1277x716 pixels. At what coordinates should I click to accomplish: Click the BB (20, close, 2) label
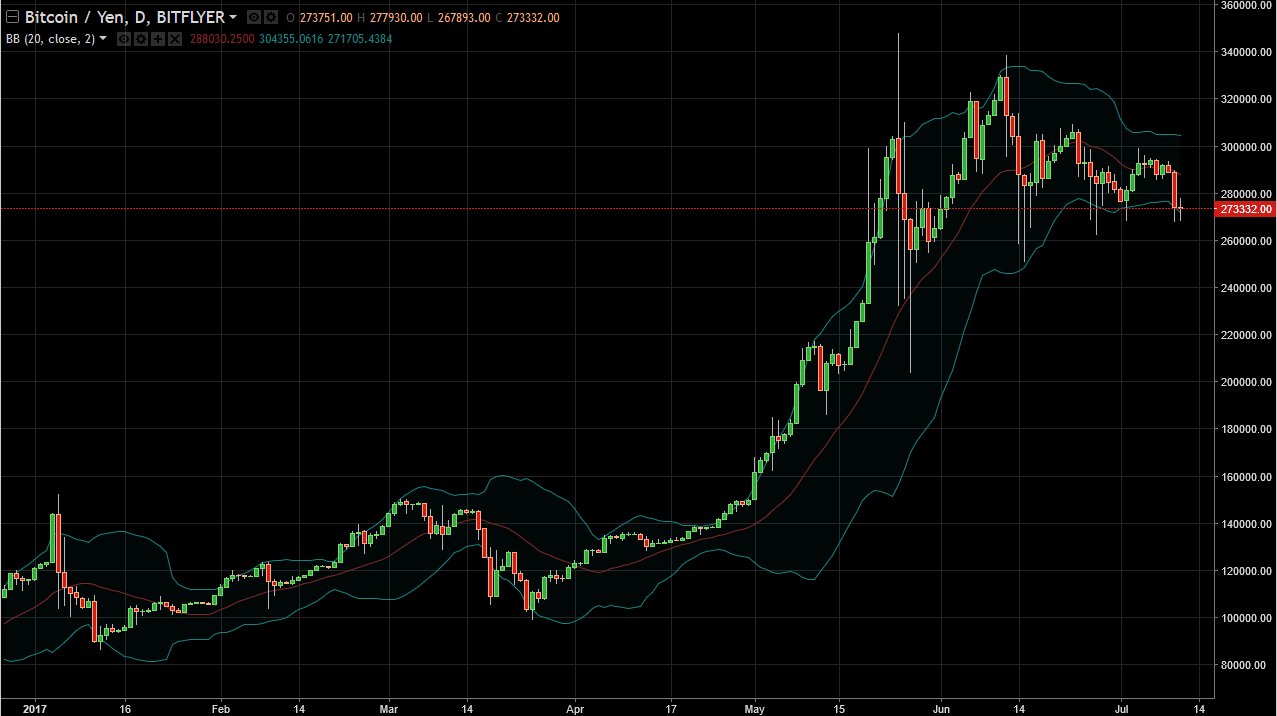[50, 39]
